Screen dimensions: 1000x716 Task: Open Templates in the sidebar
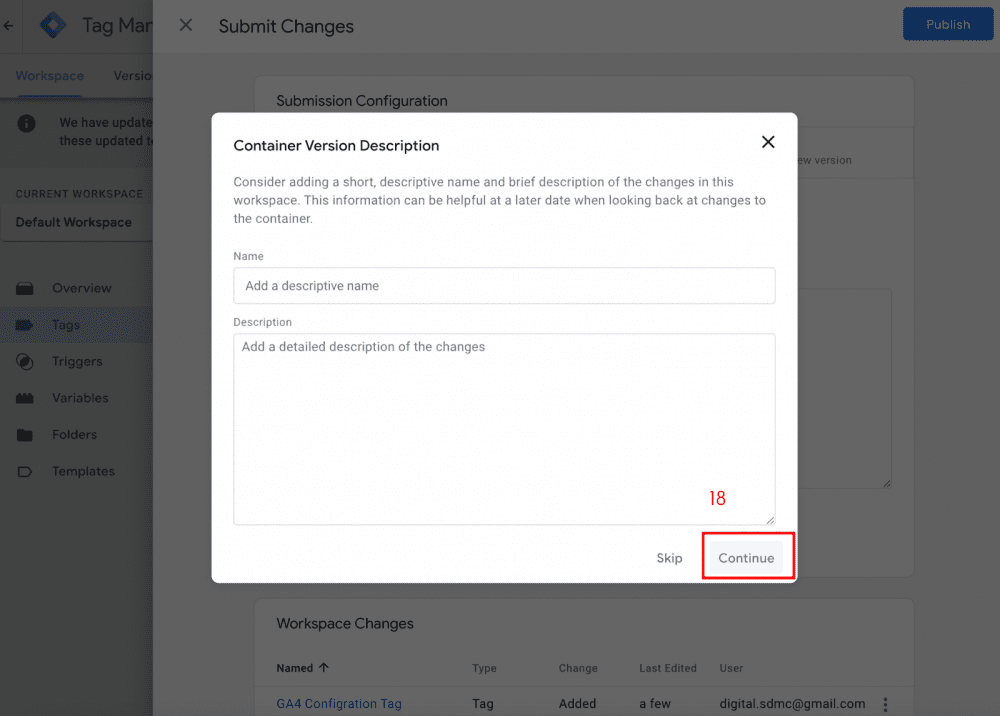[83, 471]
